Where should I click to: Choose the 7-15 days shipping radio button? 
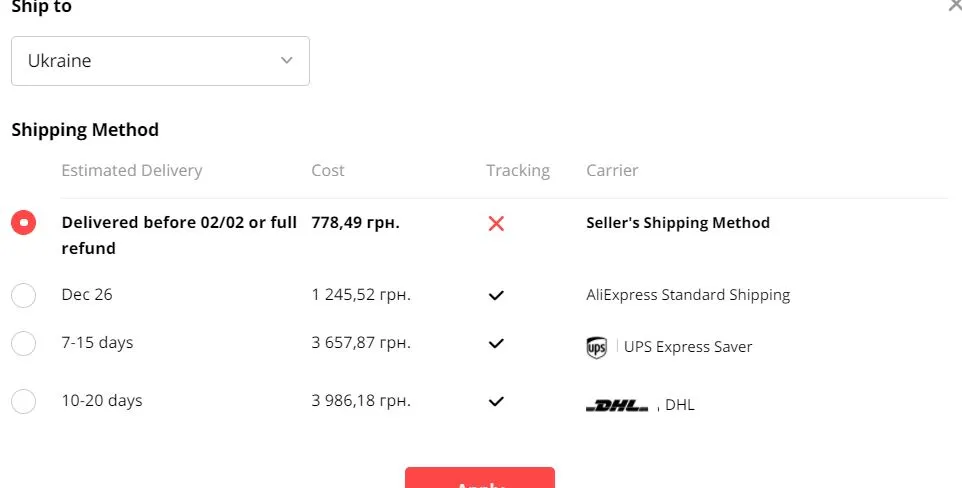[23, 343]
